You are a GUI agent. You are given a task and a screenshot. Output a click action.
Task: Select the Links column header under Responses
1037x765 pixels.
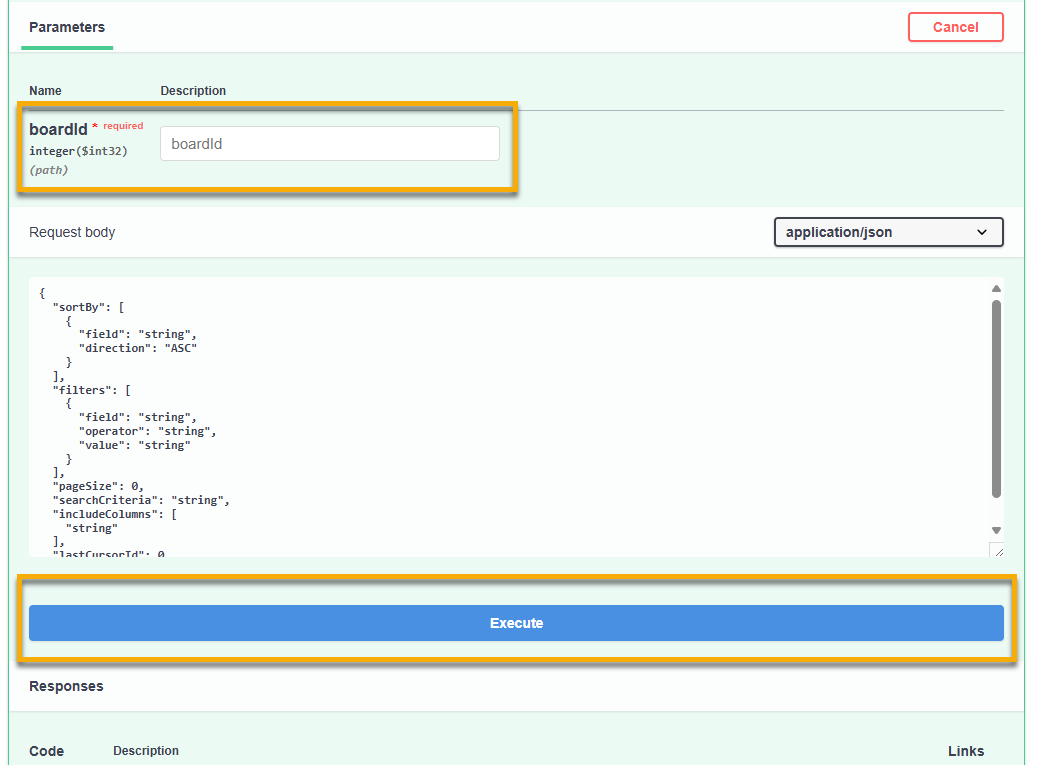pyautogui.click(x=964, y=750)
